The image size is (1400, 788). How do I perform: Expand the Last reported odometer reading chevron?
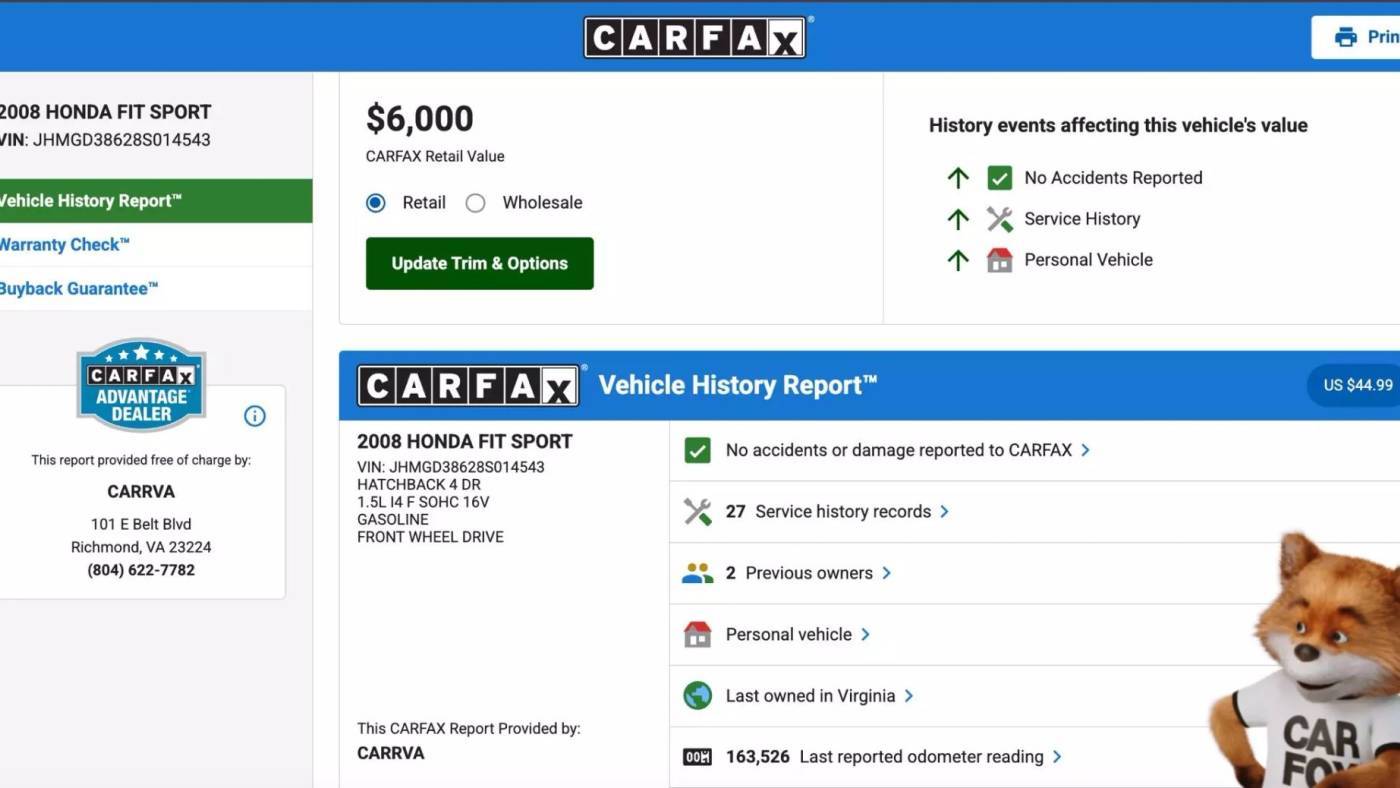[x=1057, y=757]
